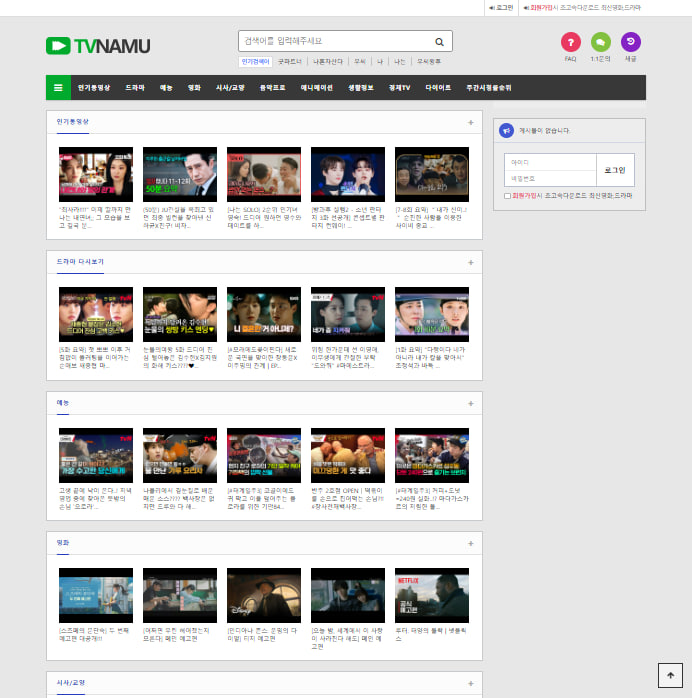
Task: Open the '[인디아나 존스' teaser title
Action: [x=263, y=635]
